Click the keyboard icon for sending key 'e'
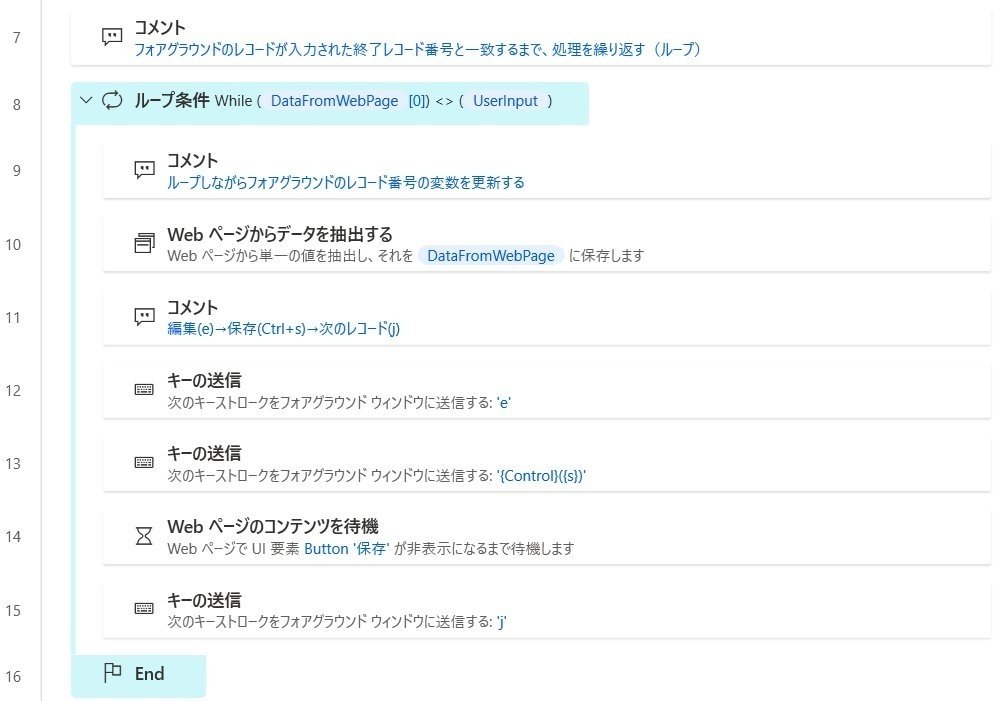996x701 pixels. click(144, 389)
